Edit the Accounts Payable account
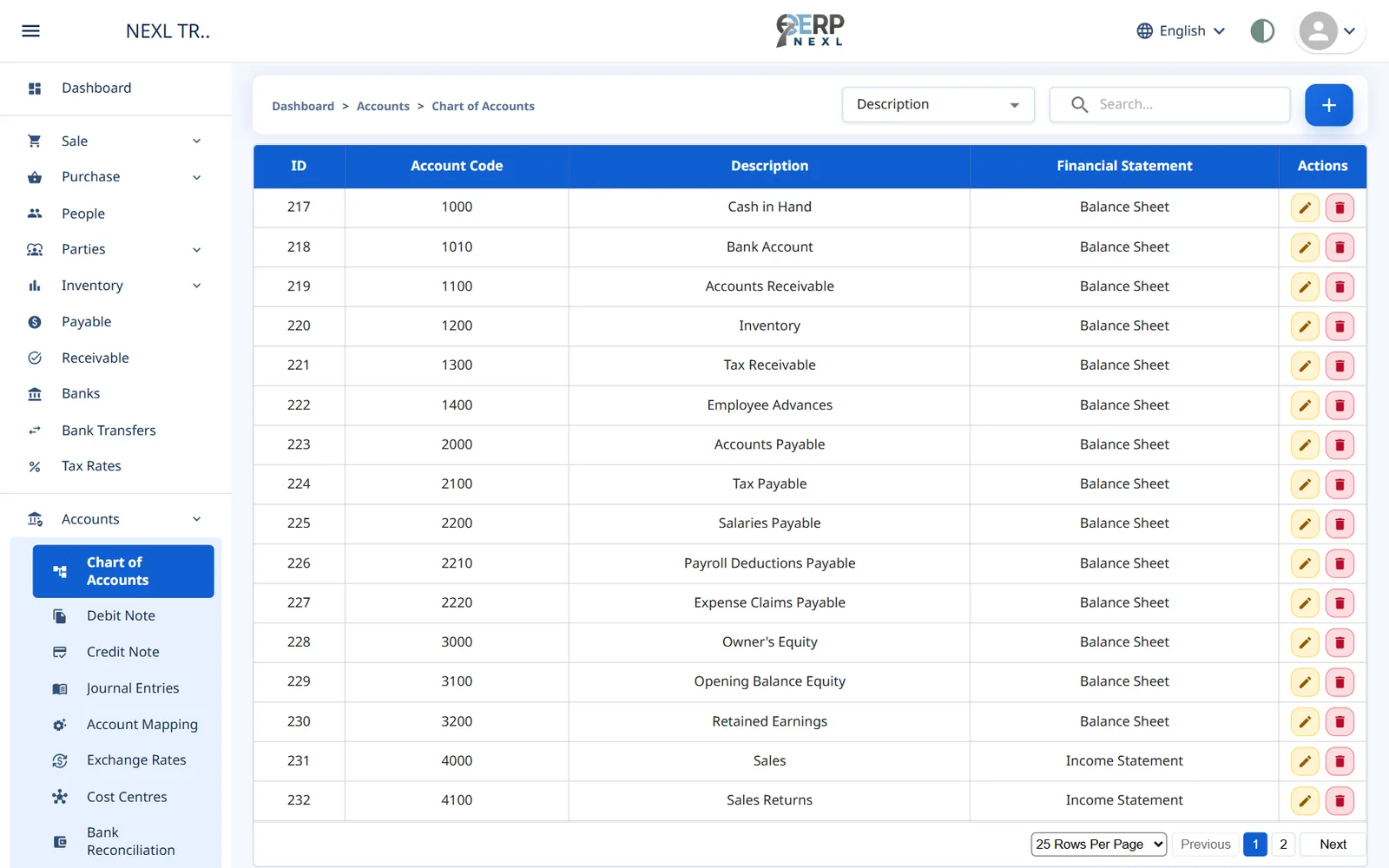1389x868 pixels. [1305, 444]
